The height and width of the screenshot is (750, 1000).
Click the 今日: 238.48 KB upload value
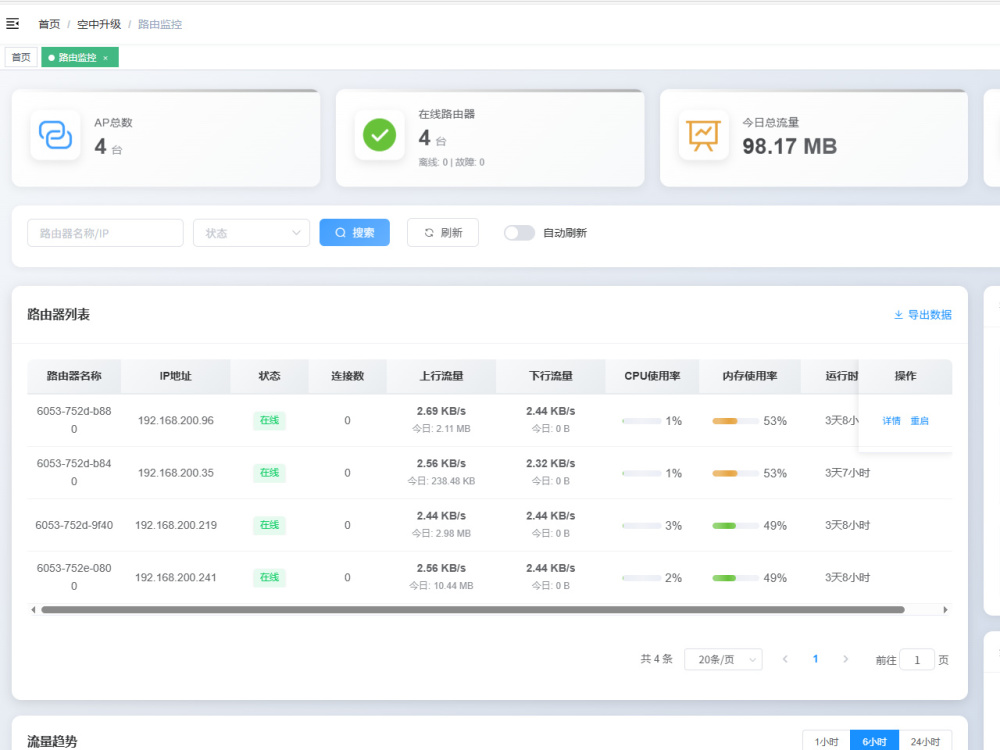click(441, 481)
